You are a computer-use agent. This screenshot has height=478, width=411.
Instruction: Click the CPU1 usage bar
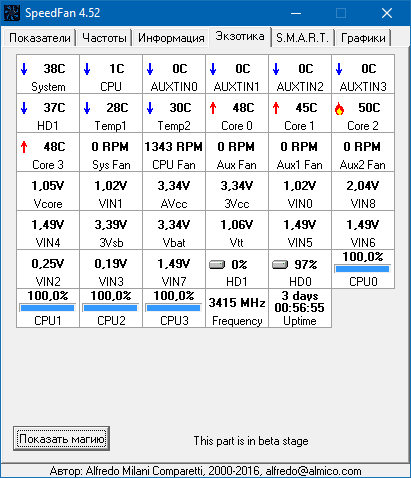pos(47,308)
